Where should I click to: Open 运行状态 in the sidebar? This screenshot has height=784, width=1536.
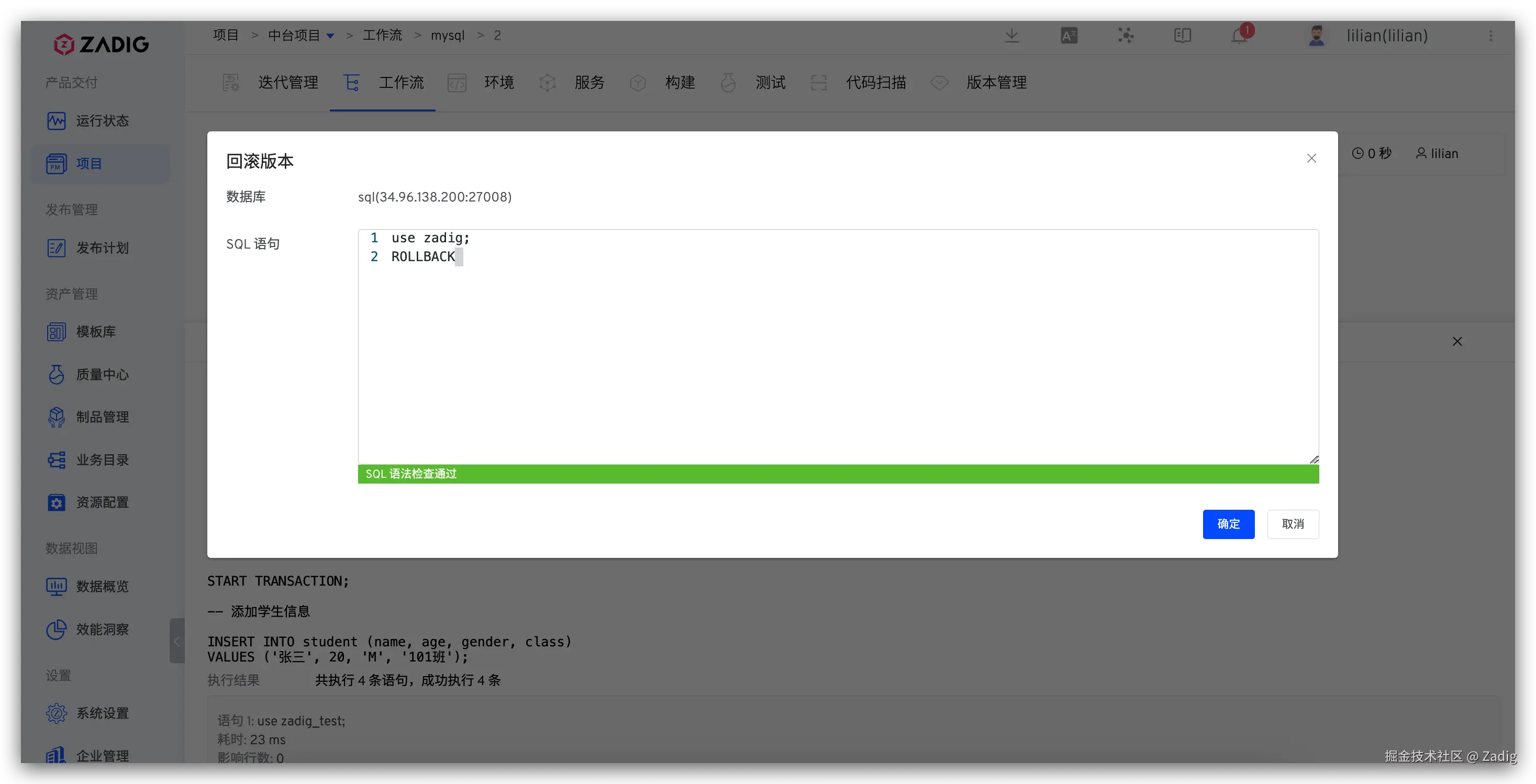click(102, 121)
